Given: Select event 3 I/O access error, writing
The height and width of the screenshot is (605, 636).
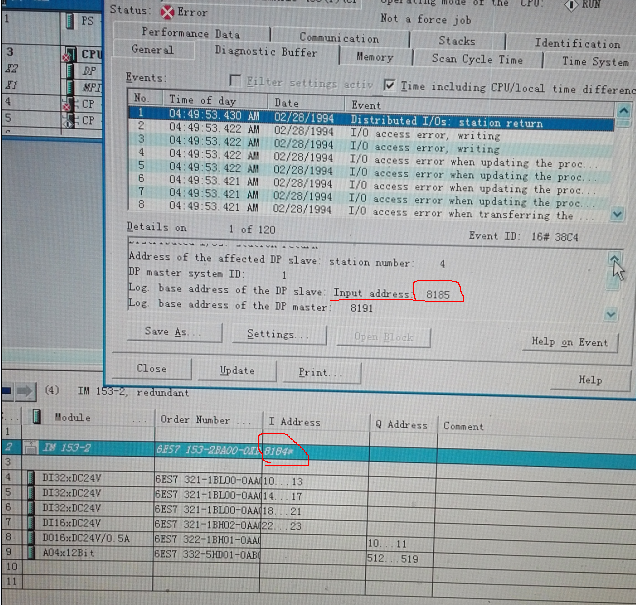Looking at the screenshot, I should point(371,144).
